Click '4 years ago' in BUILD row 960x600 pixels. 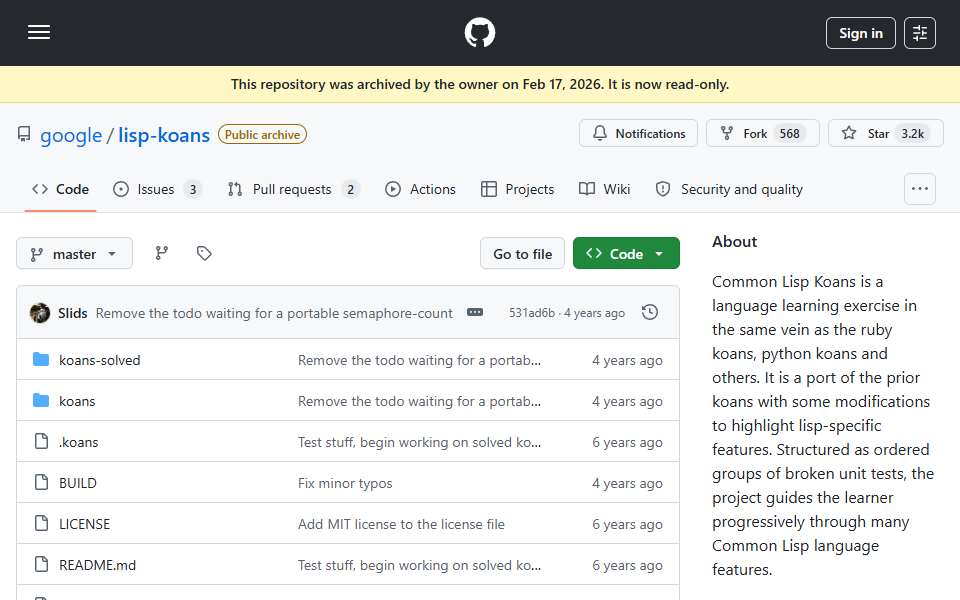[x=627, y=483]
